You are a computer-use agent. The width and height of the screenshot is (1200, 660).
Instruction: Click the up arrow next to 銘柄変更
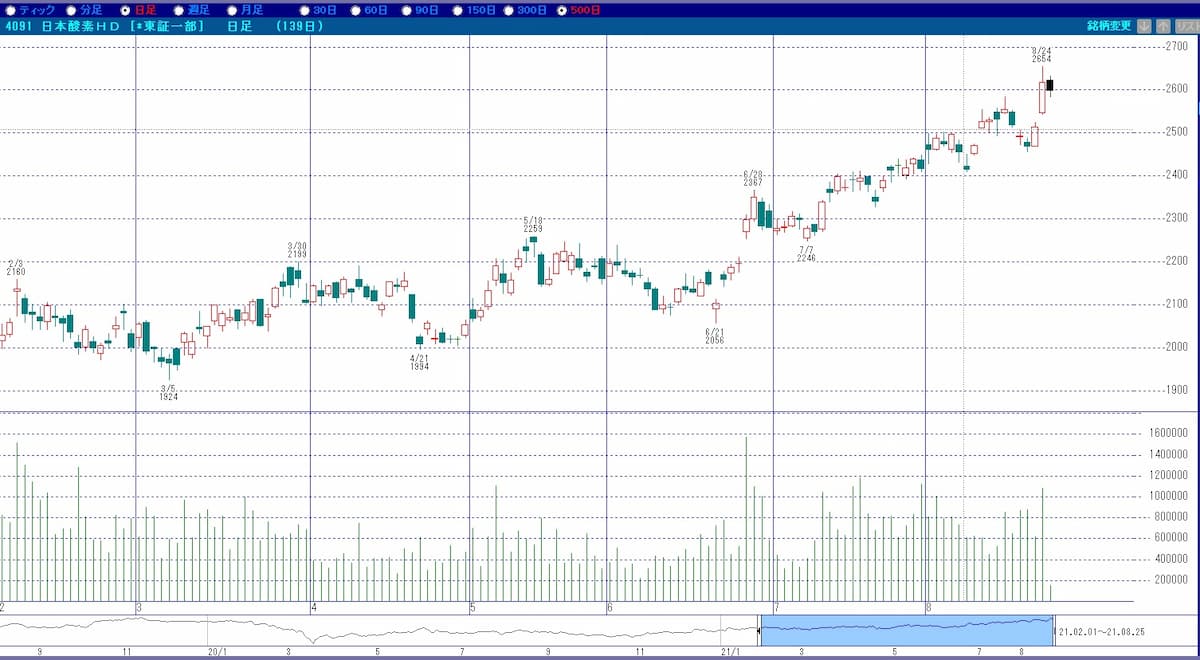[1165, 26]
